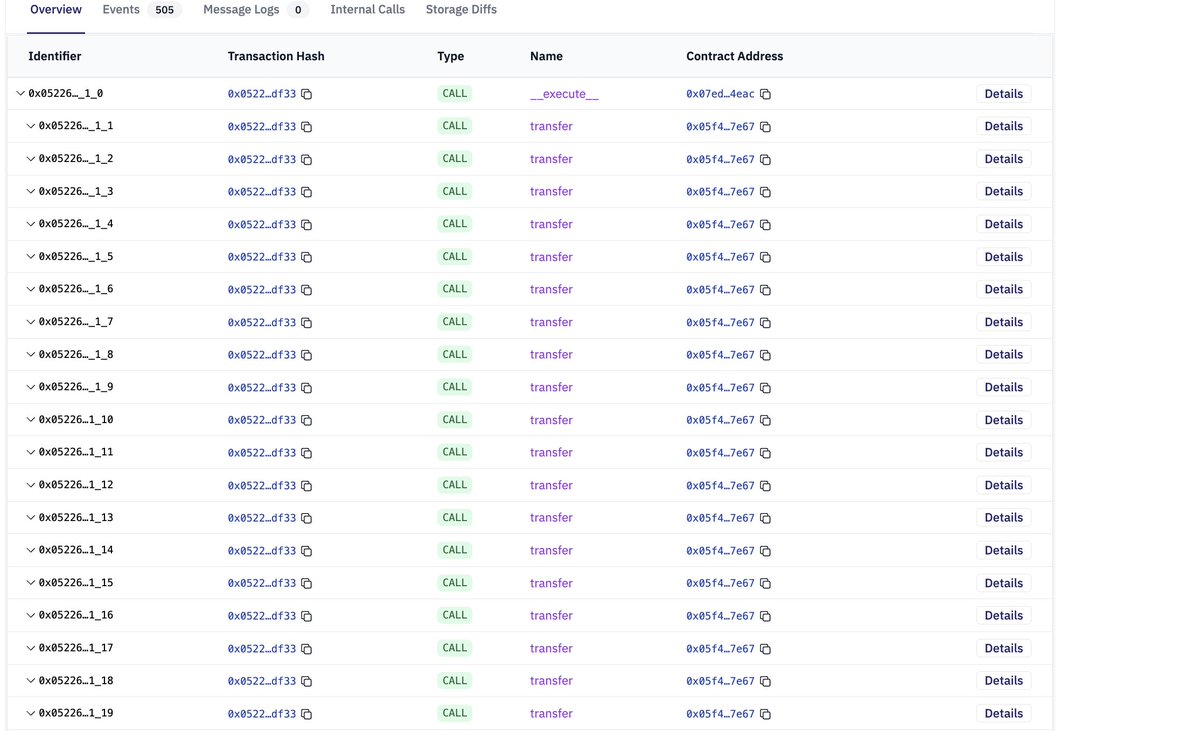Viewport: 1200px width, 731px height.
Task: Copy transaction hash in row 0x05226…1_12
Action: point(307,486)
